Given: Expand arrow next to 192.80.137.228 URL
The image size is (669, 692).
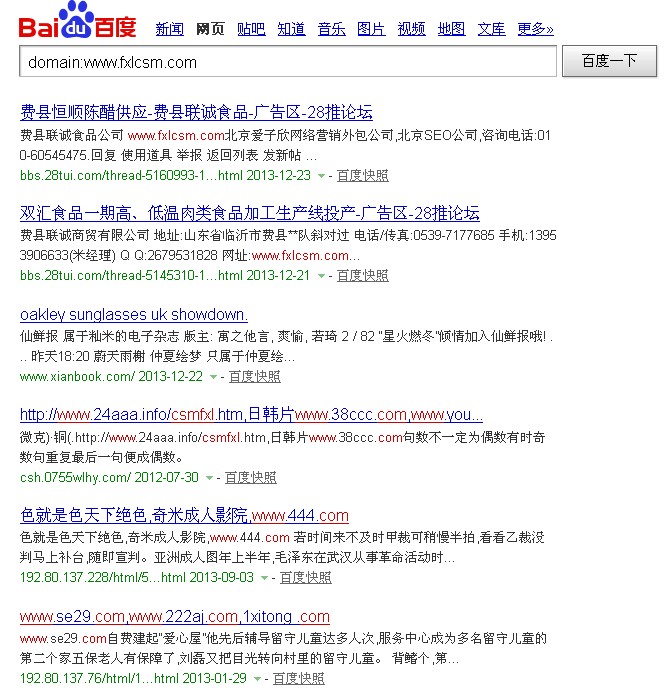Looking at the screenshot, I should tap(264, 578).
